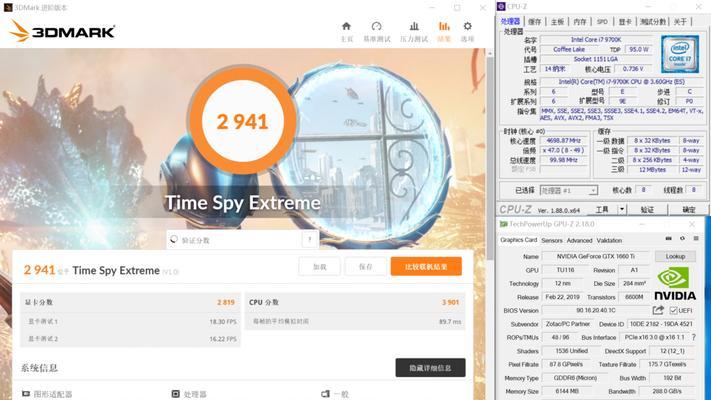The image size is (711, 400).
Task: Click the Intel Core i7 logo in CPU-Z
Action: click(x=680, y=54)
